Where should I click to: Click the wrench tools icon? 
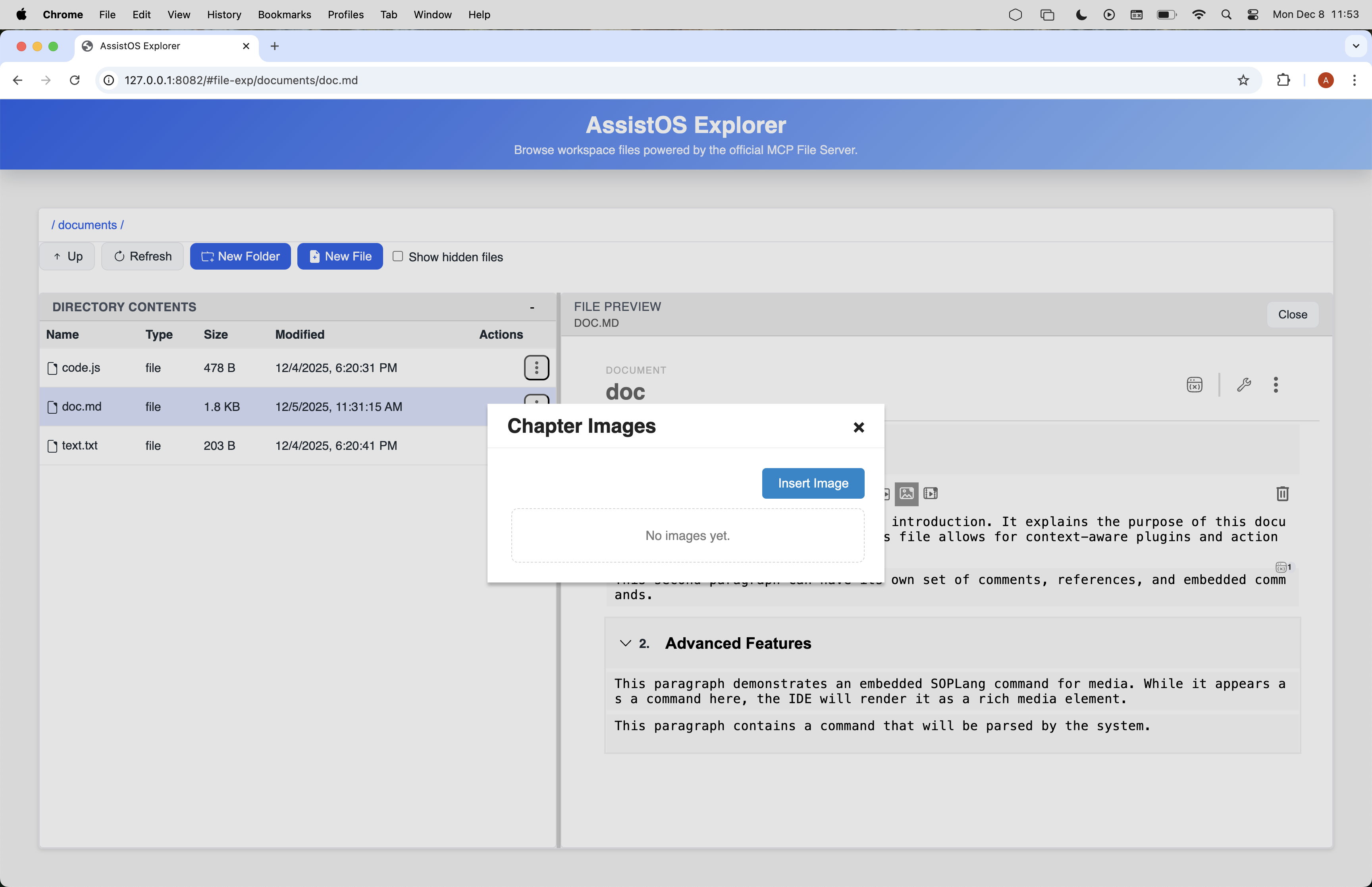1244,385
